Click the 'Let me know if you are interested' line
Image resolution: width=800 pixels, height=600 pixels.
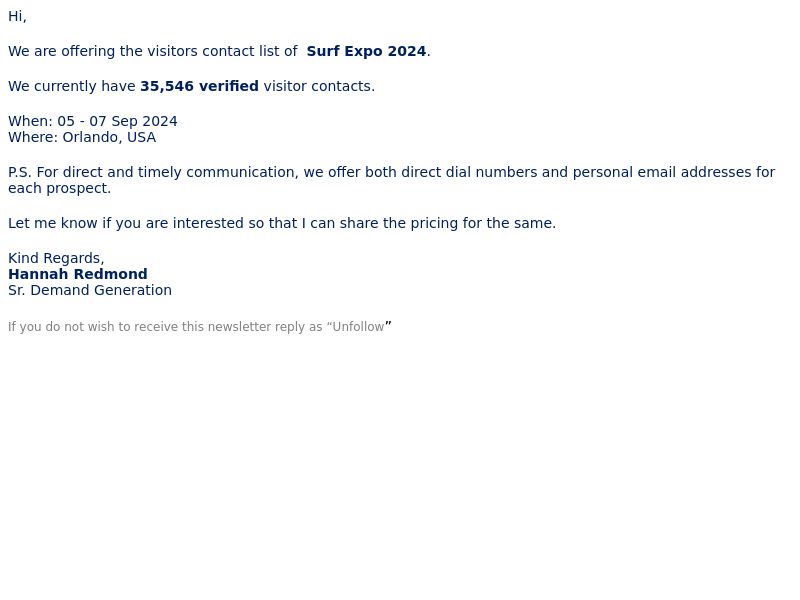tap(282, 223)
